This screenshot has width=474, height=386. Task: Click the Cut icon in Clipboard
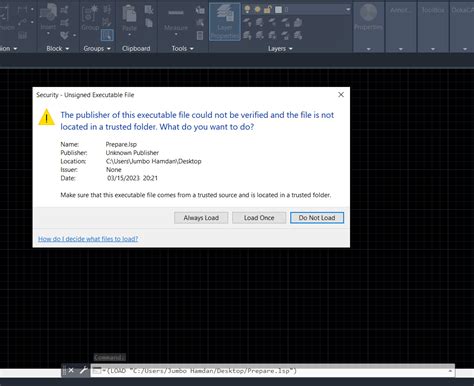click(149, 10)
